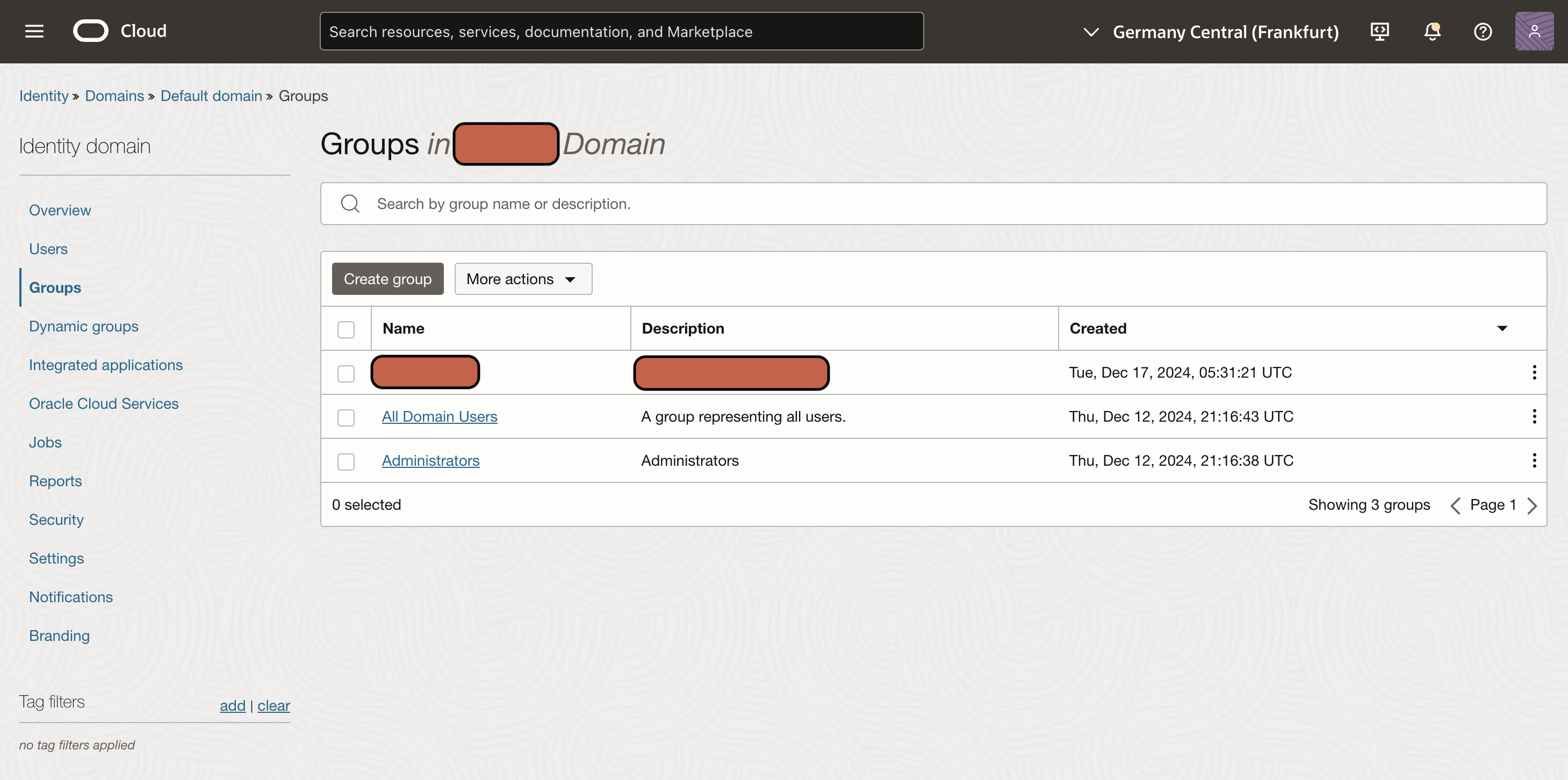Open Branding in the sidebar
Image resolution: width=1568 pixels, height=780 pixels.
(59, 635)
